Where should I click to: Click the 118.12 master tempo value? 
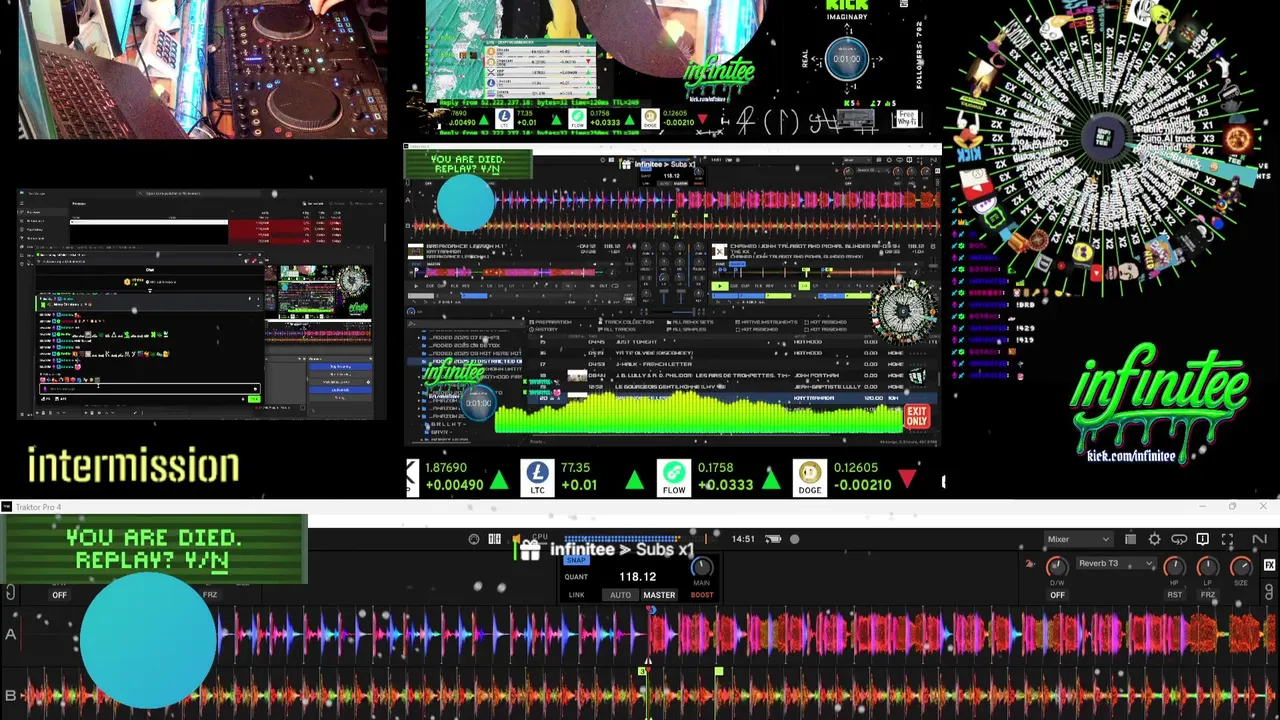[637, 577]
